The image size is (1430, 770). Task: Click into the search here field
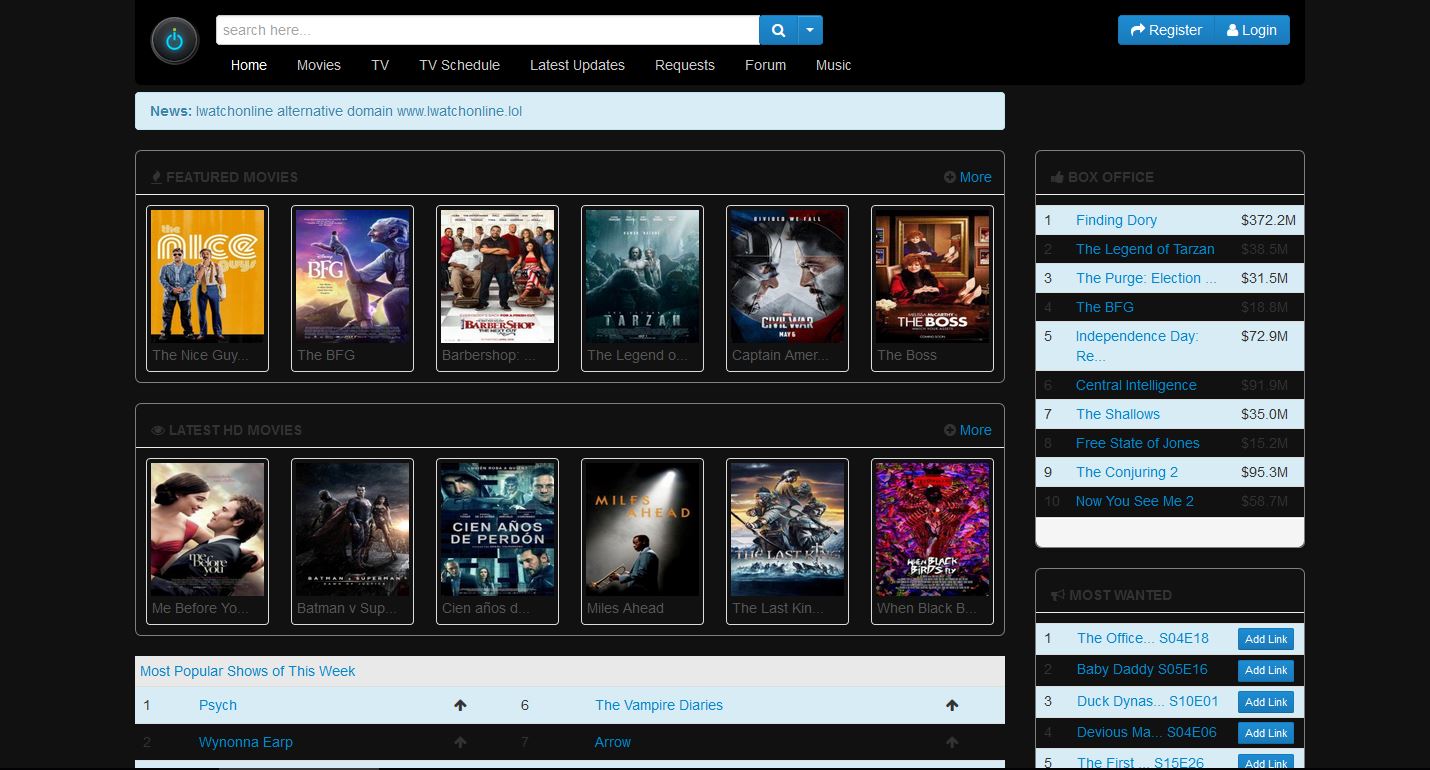488,30
